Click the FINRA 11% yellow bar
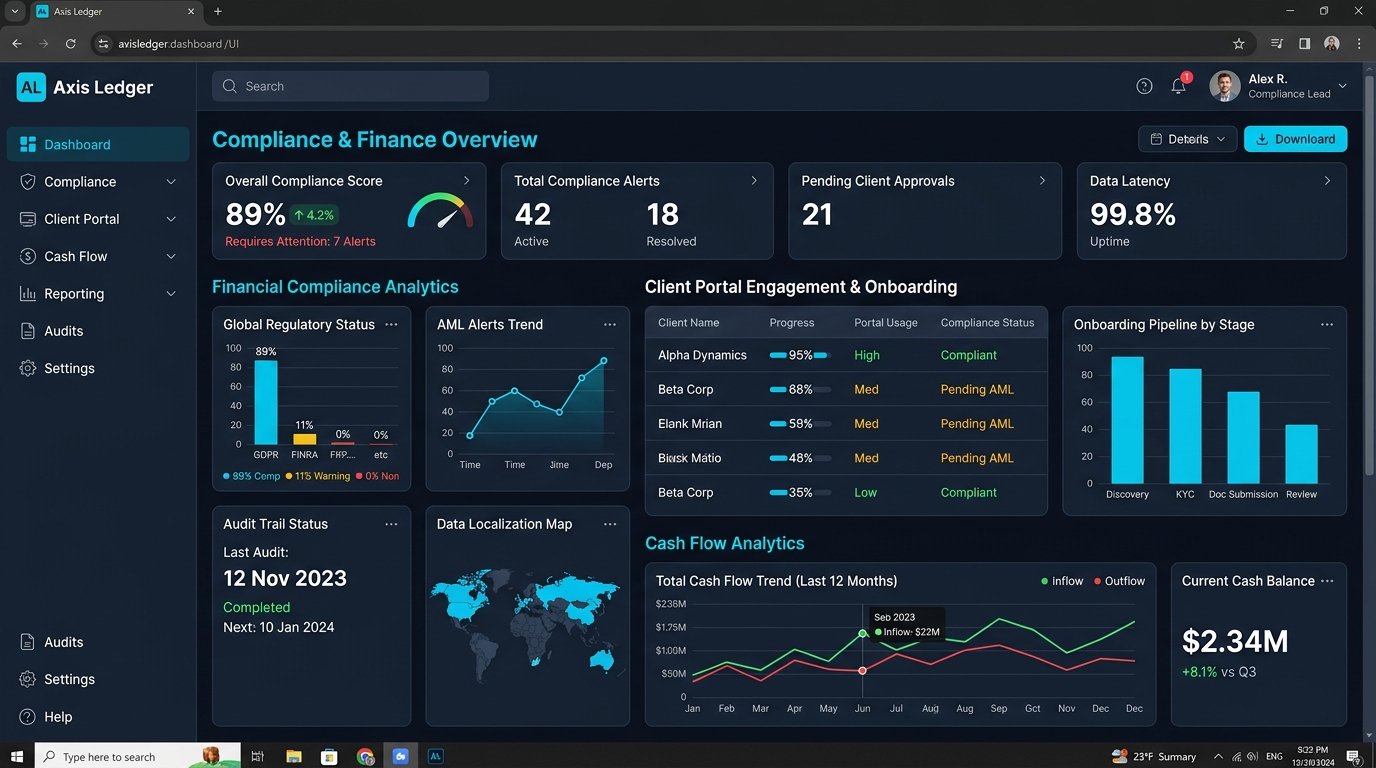The height and width of the screenshot is (768, 1376). (304, 439)
